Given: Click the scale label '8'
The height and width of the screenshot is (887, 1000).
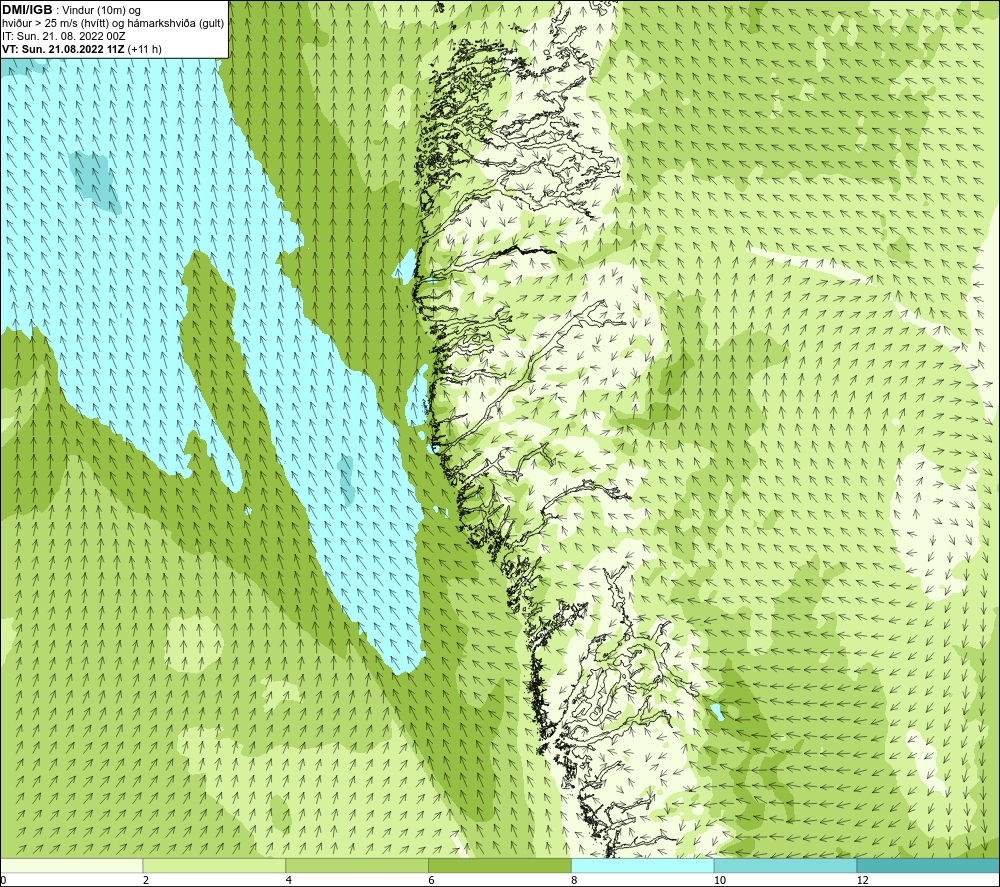Looking at the screenshot, I should [x=575, y=880].
